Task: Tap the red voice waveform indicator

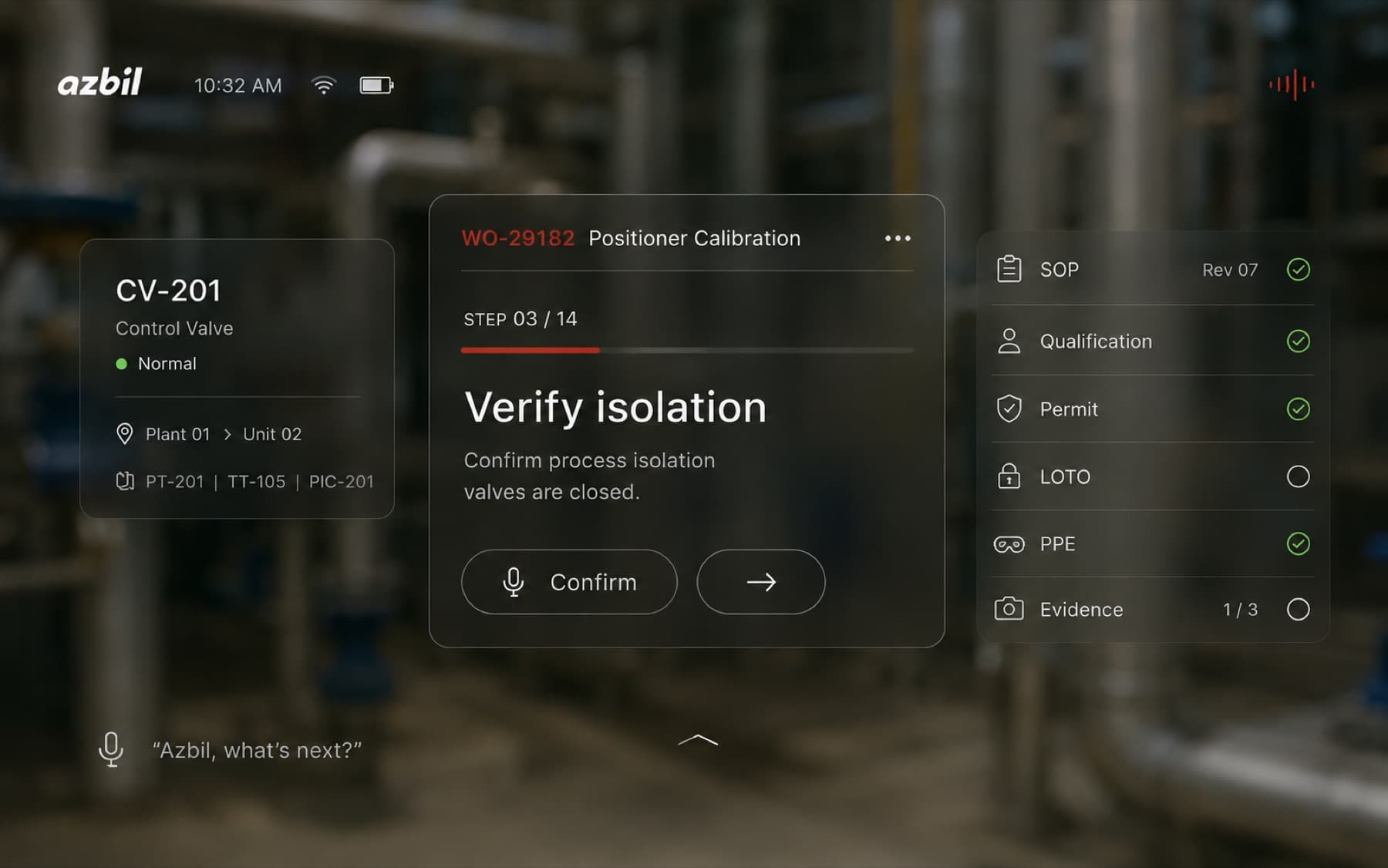Action: [1292, 84]
